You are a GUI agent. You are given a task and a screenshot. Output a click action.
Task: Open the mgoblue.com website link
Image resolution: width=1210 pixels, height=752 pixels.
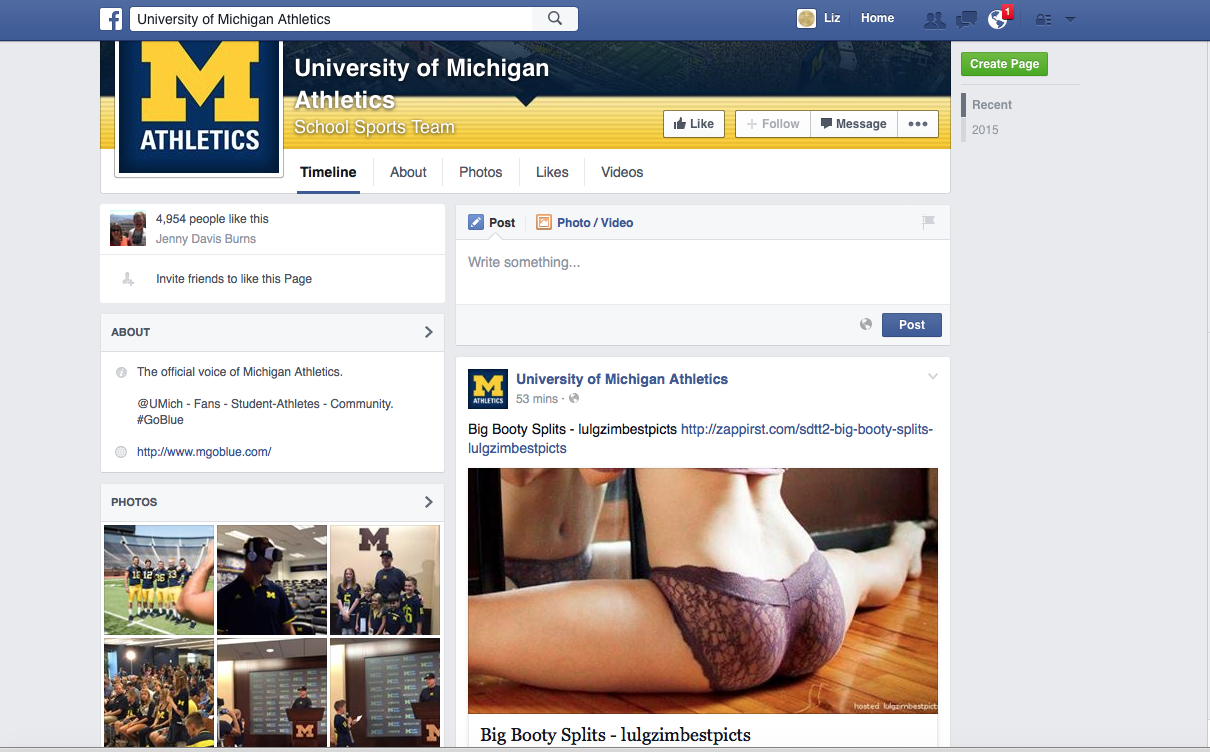tap(204, 452)
